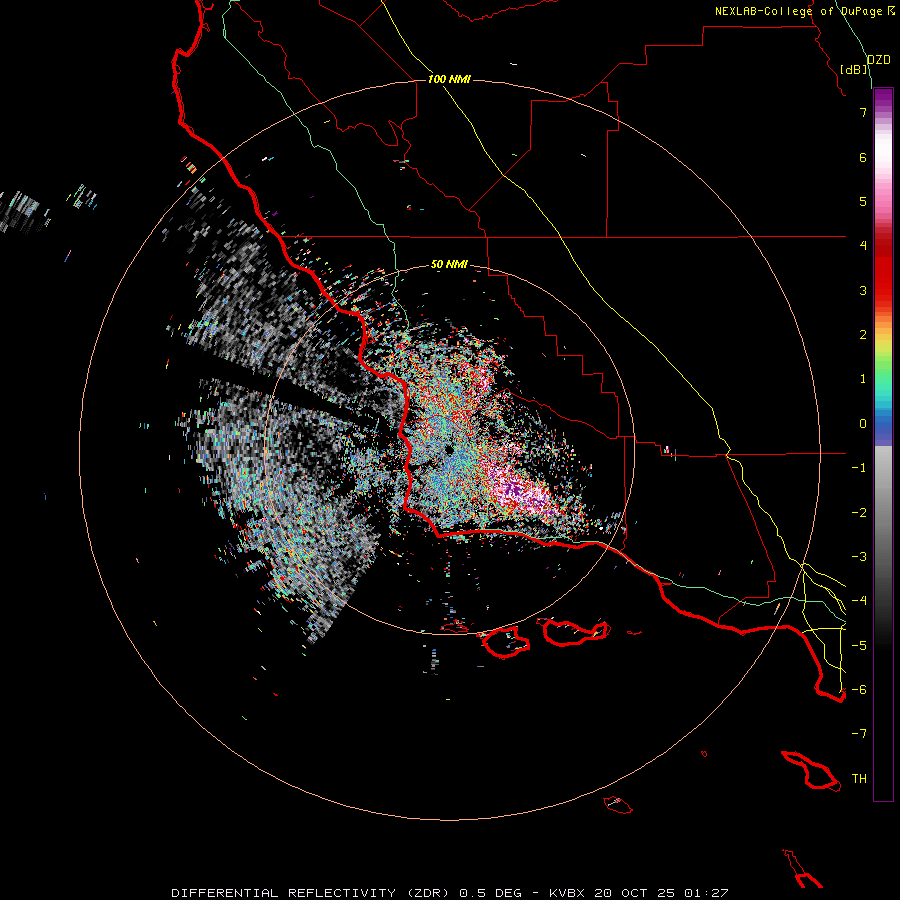Click the [dB] units label
This screenshot has height=900, width=900.
tap(854, 69)
